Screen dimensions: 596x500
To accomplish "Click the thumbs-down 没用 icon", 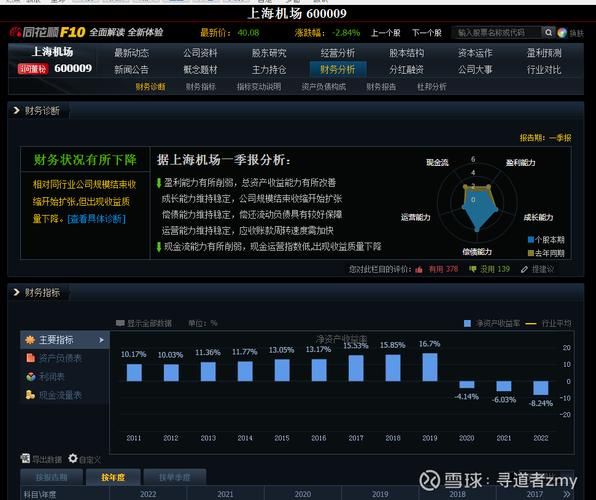I will coord(472,269).
